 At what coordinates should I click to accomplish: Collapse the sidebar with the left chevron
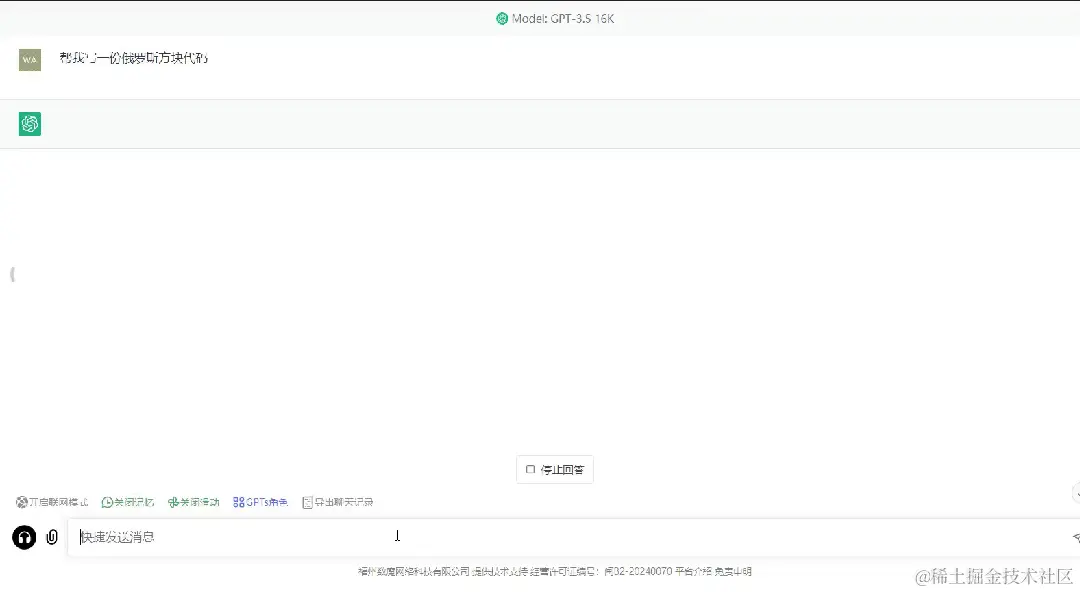[11, 273]
